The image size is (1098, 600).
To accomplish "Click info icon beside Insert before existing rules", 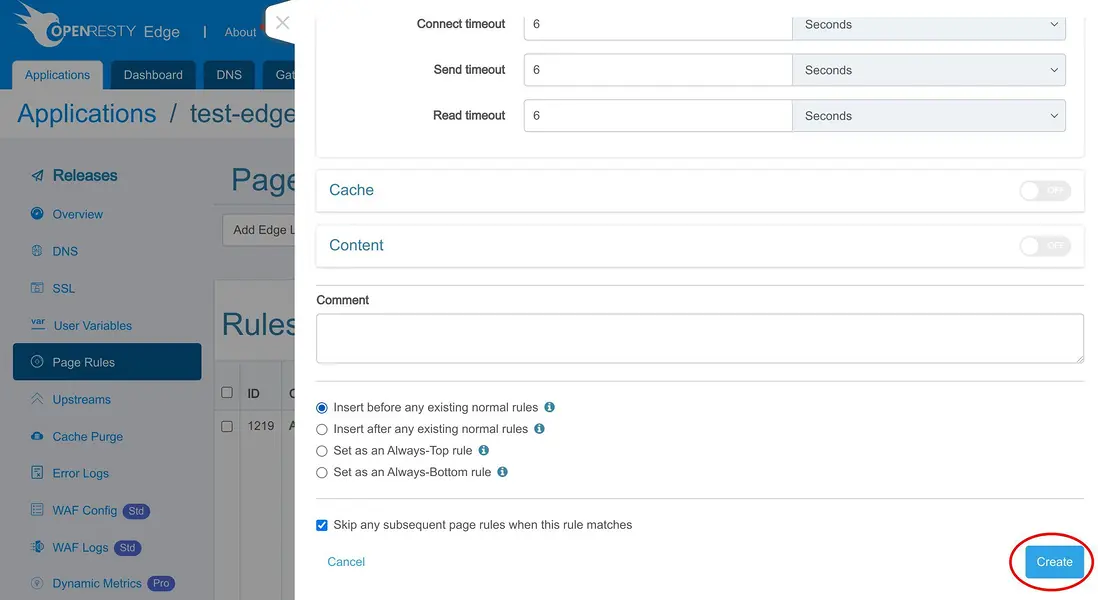I will coord(550,407).
